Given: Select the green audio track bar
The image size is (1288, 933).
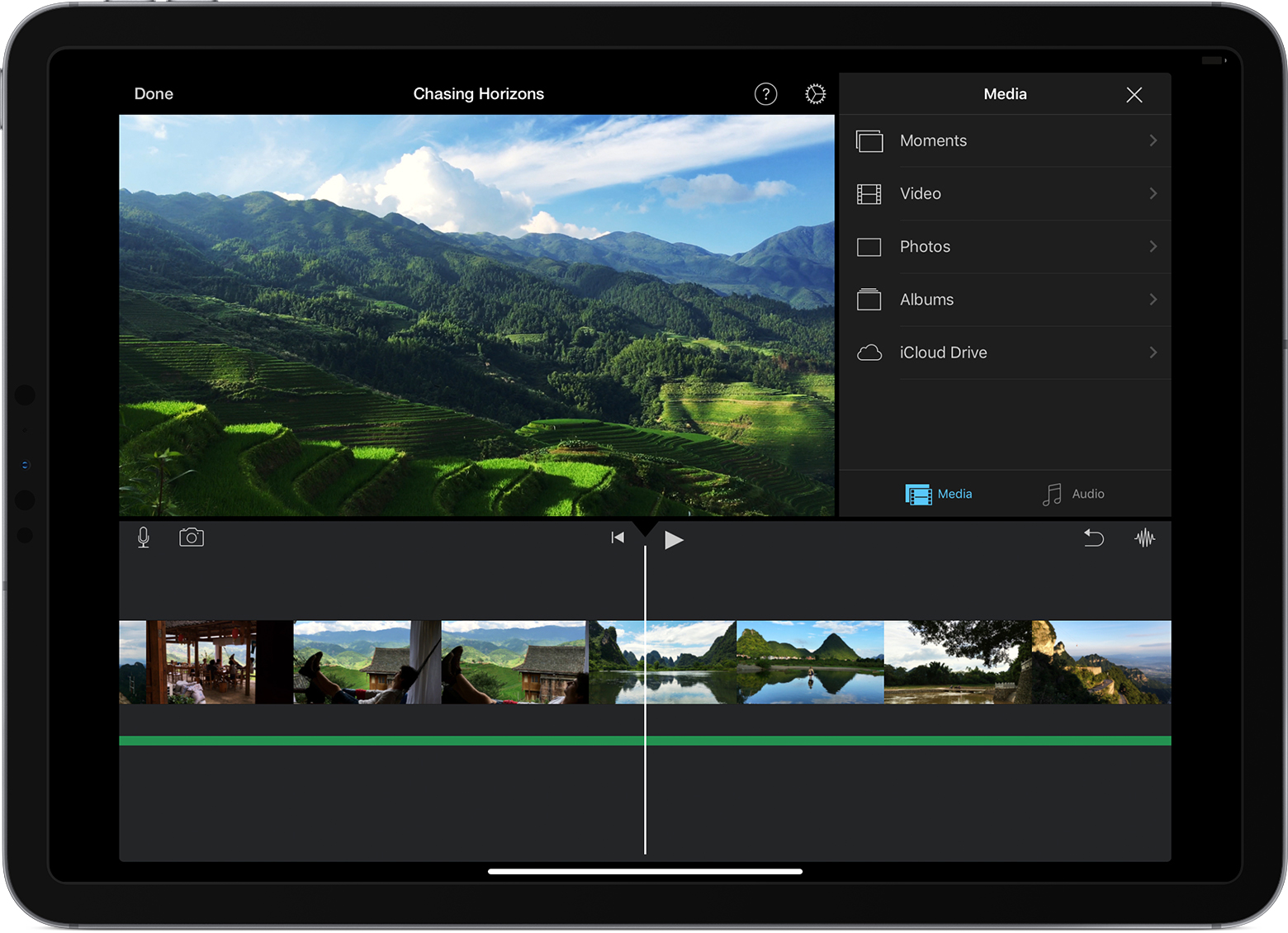Looking at the screenshot, I should click(645, 741).
